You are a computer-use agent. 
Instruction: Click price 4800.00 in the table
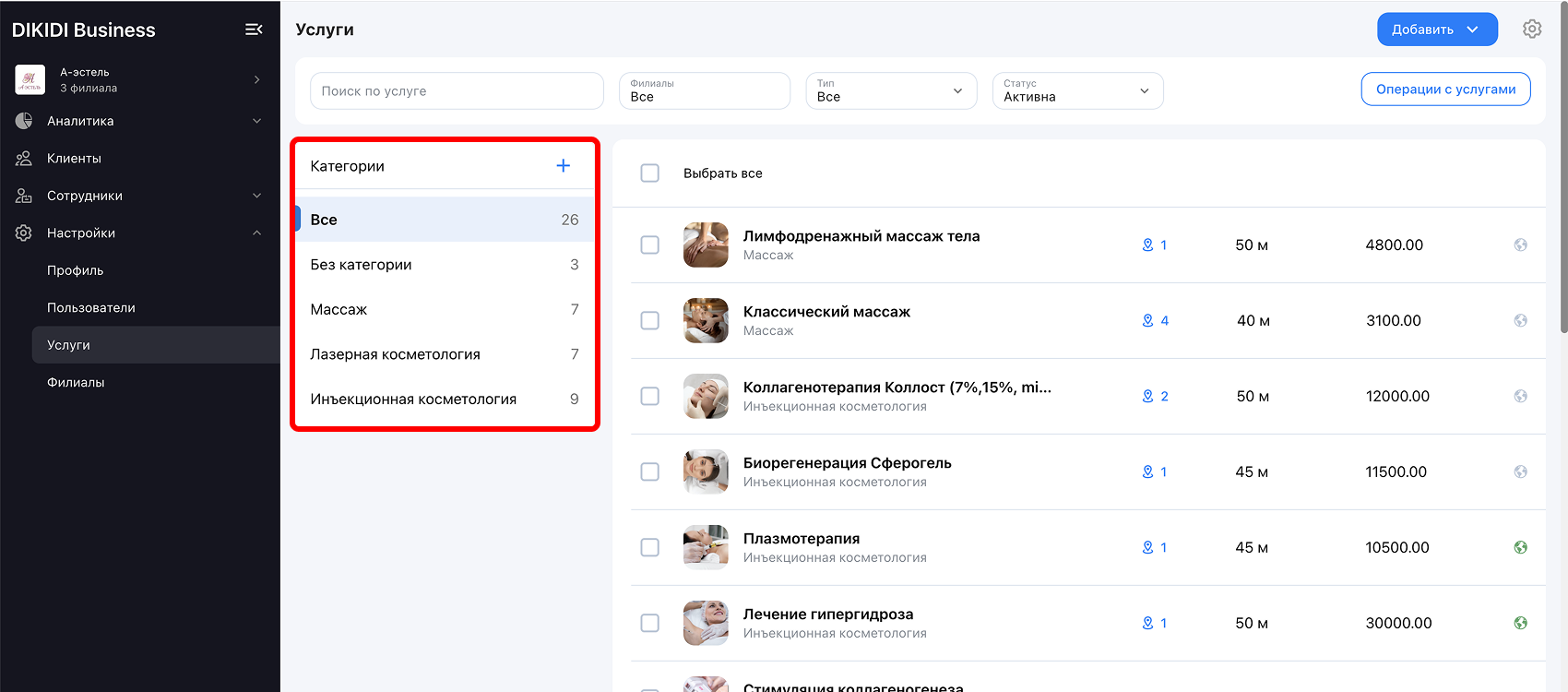click(x=1395, y=245)
